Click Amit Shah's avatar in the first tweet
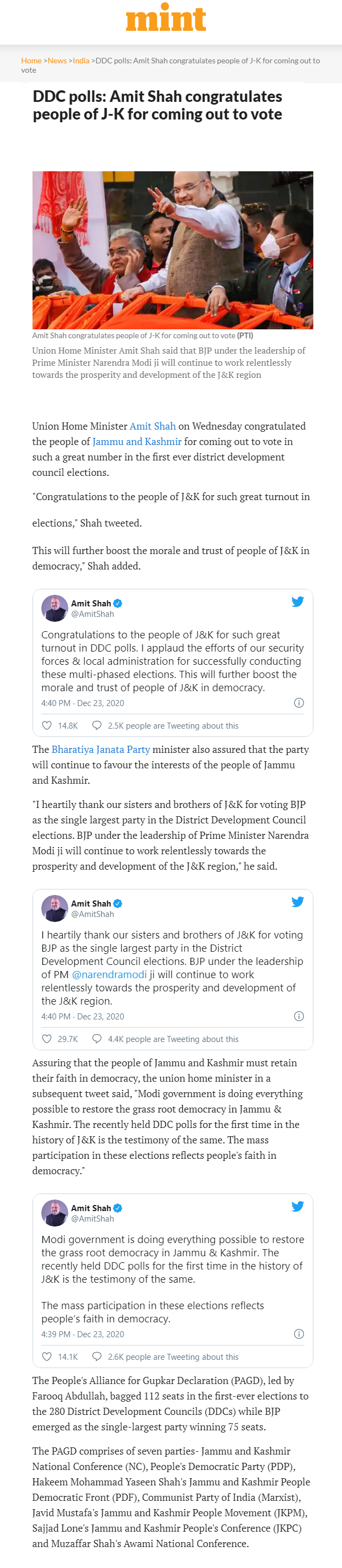Image resolution: width=342 pixels, height=1568 pixels. (54, 608)
